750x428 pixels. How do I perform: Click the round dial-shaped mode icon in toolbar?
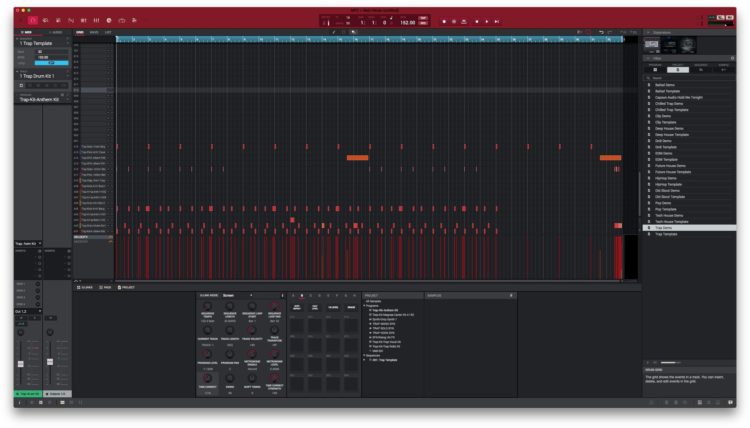(x=109, y=21)
